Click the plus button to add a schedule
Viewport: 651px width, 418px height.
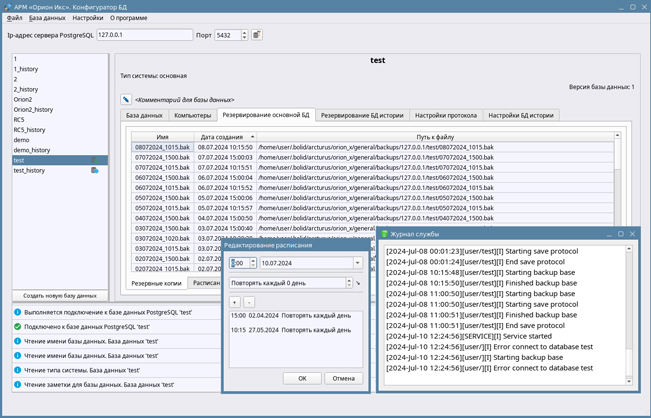[x=234, y=301]
